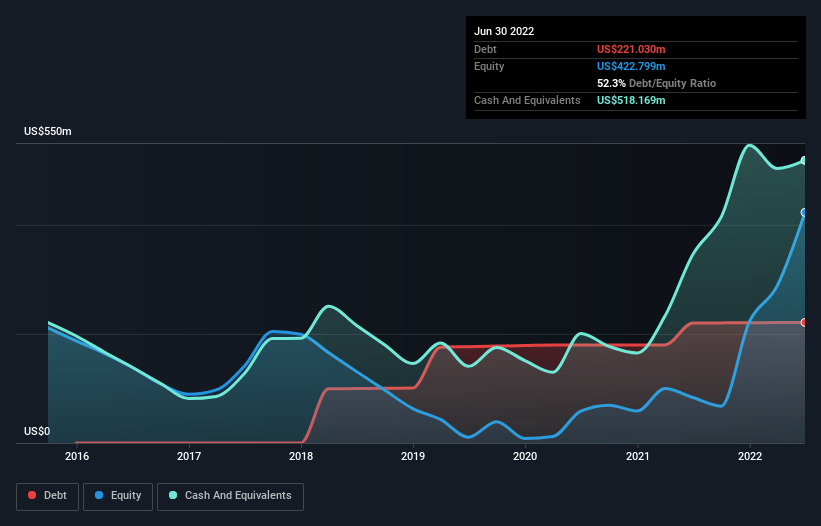Screen dimensions: 821x526
Task: Click Cash And Equivalents label in tooltip
Action: (527, 100)
